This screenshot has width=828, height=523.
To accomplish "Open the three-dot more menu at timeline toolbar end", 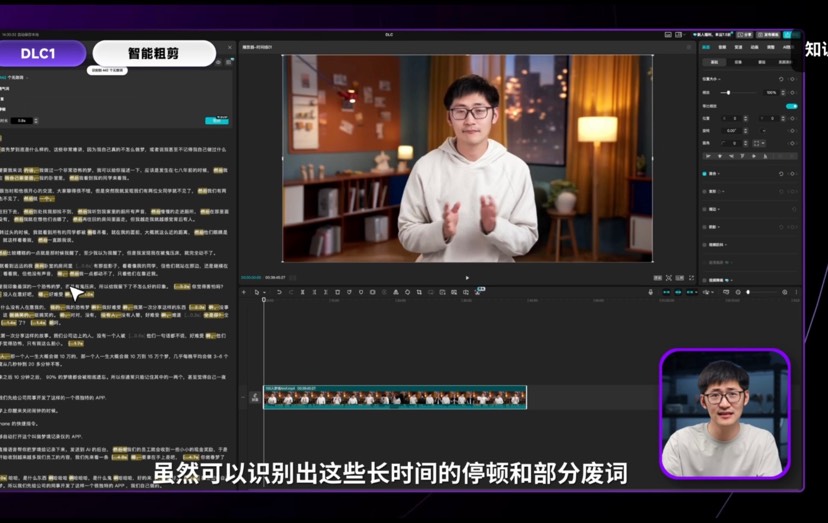I will click(796, 292).
